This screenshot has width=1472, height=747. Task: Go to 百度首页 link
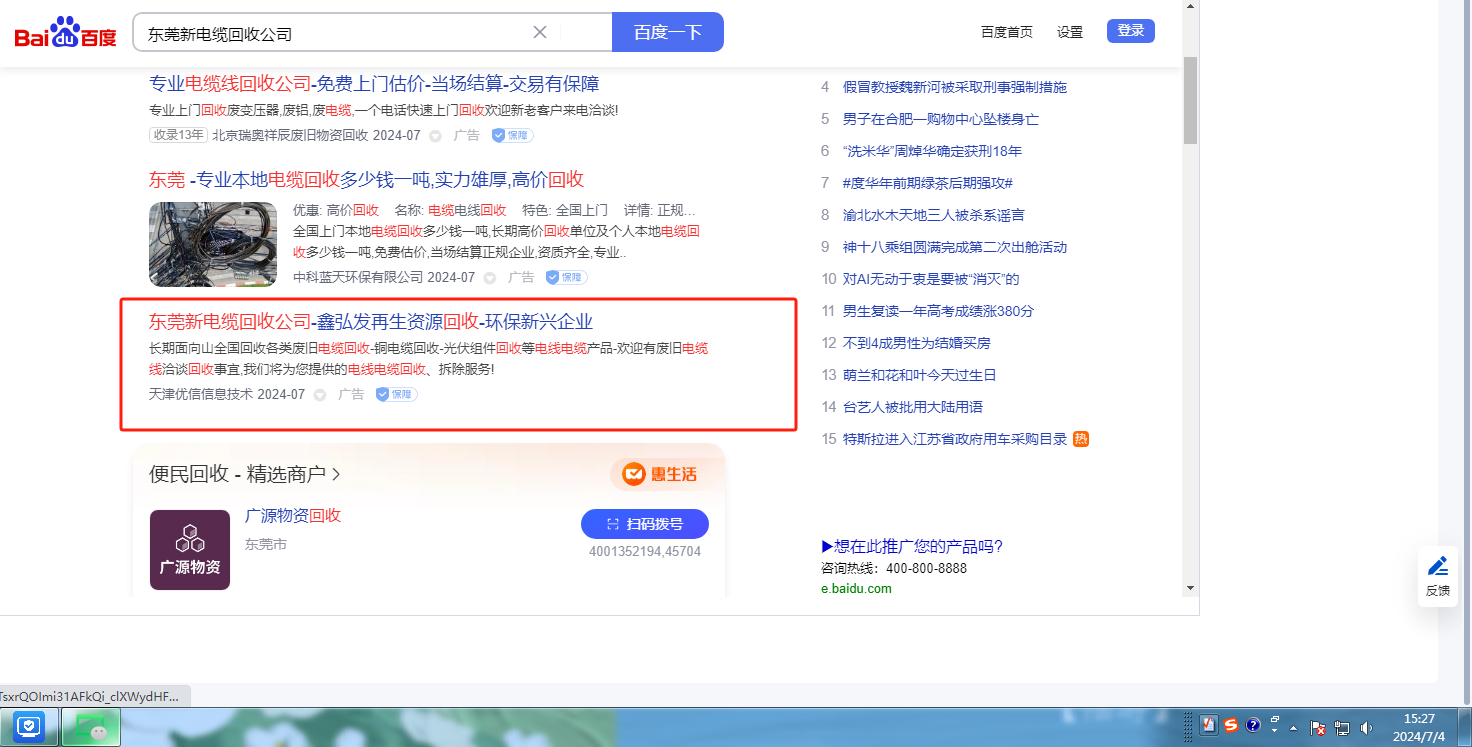pyautogui.click(x=1007, y=32)
